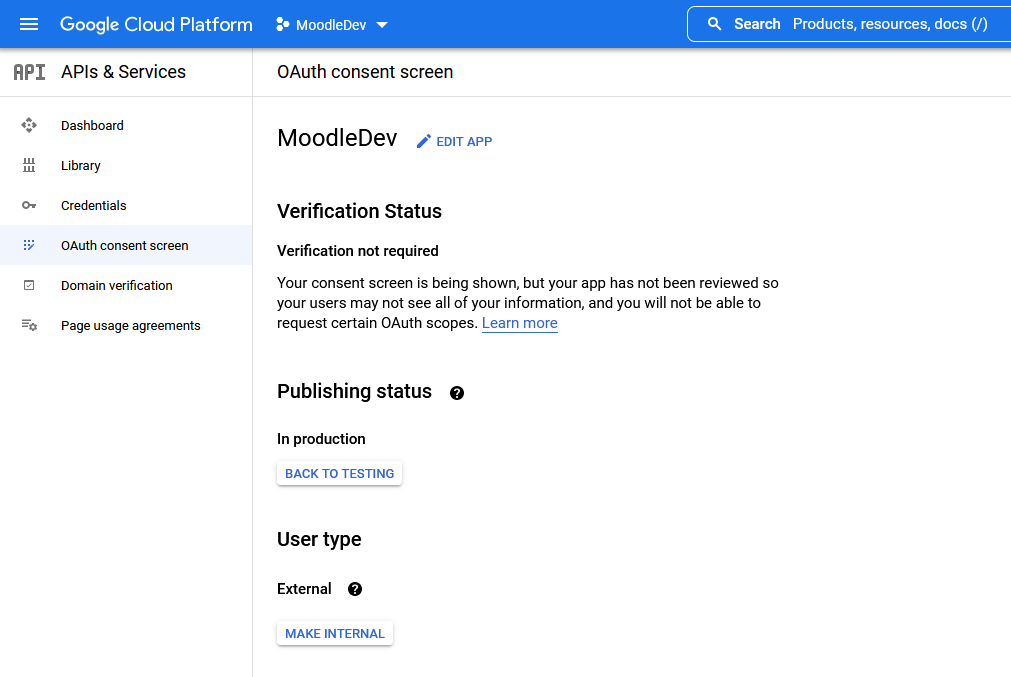1011x677 pixels.
Task: Click the Dashboard sidebar icon
Action: (x=29, y=125)
